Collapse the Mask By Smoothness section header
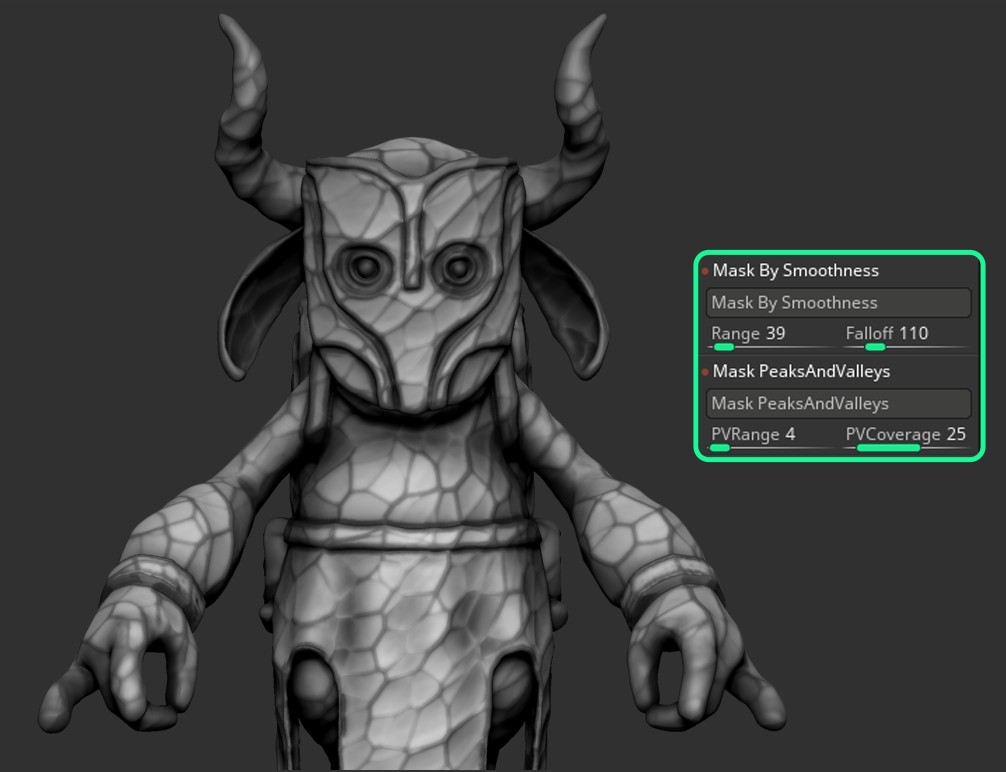Image resolution: width=1006 pixels, height=772 pixels. [x=795, y=271]
